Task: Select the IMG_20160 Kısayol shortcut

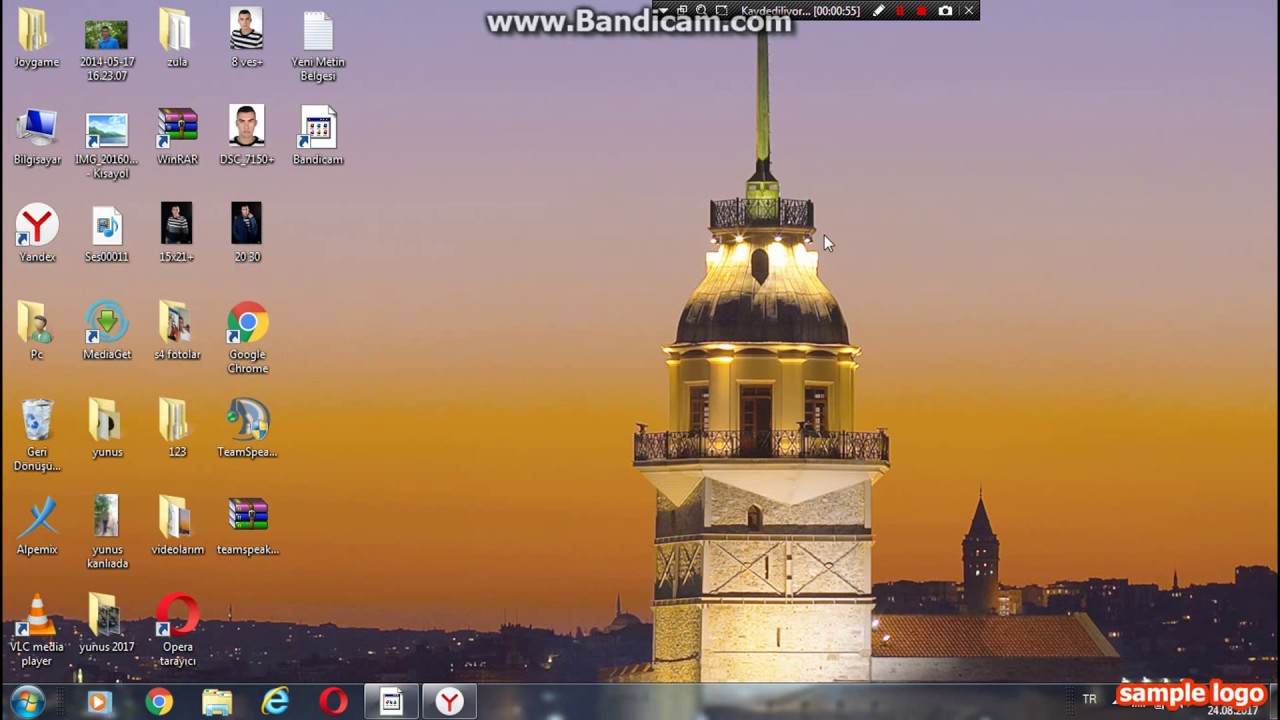Action: (107, 143)
